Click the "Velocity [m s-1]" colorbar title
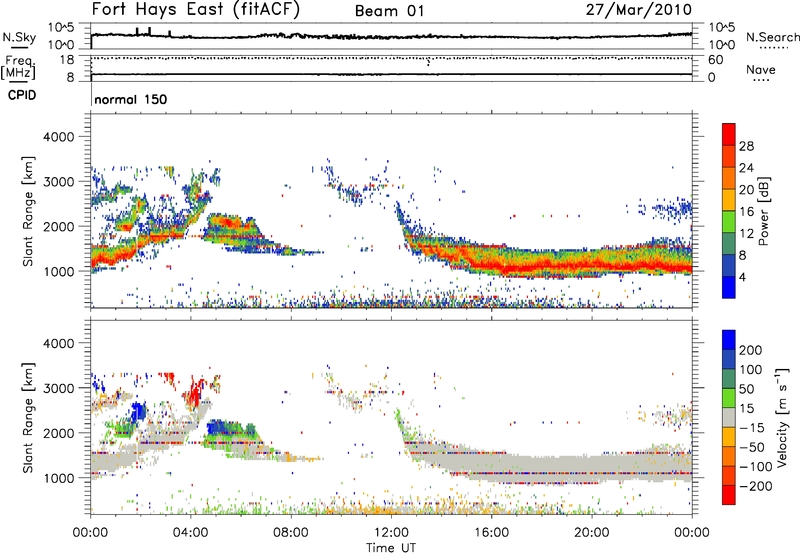The height and width of the screenshot is (554, 800). point(782,418)
